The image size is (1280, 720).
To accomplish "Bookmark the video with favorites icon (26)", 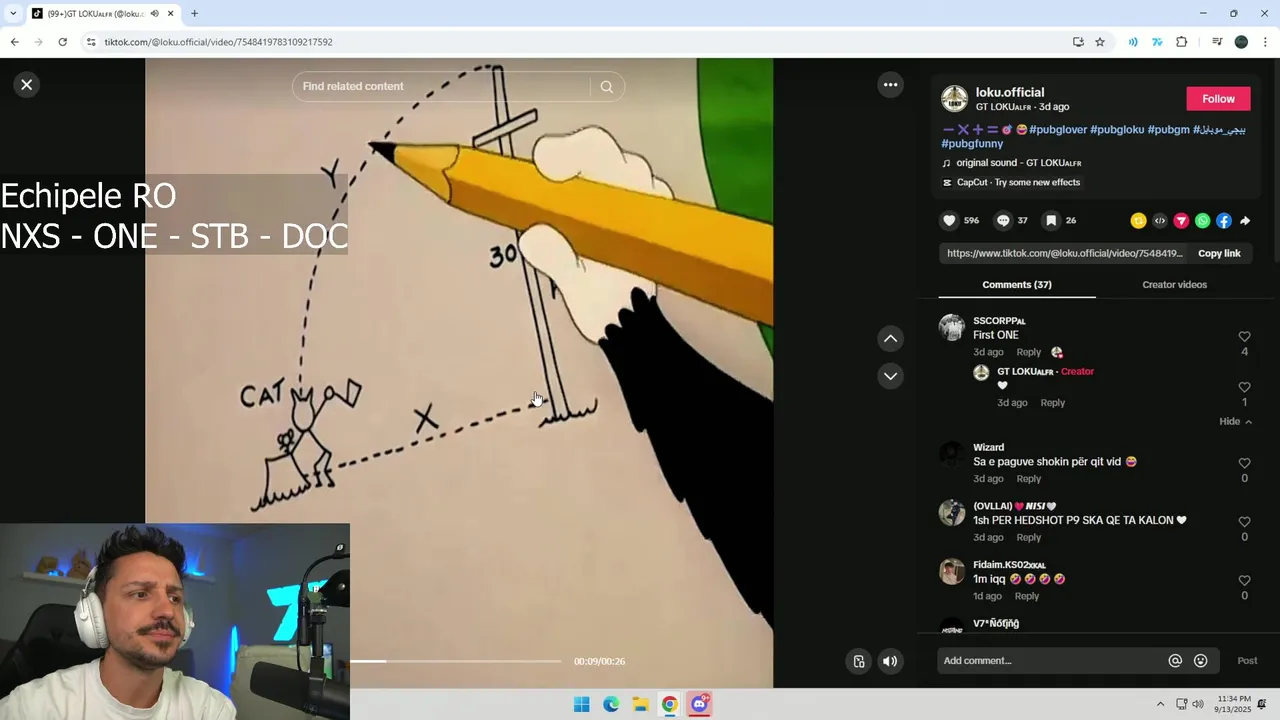I will click(1051, 220).
